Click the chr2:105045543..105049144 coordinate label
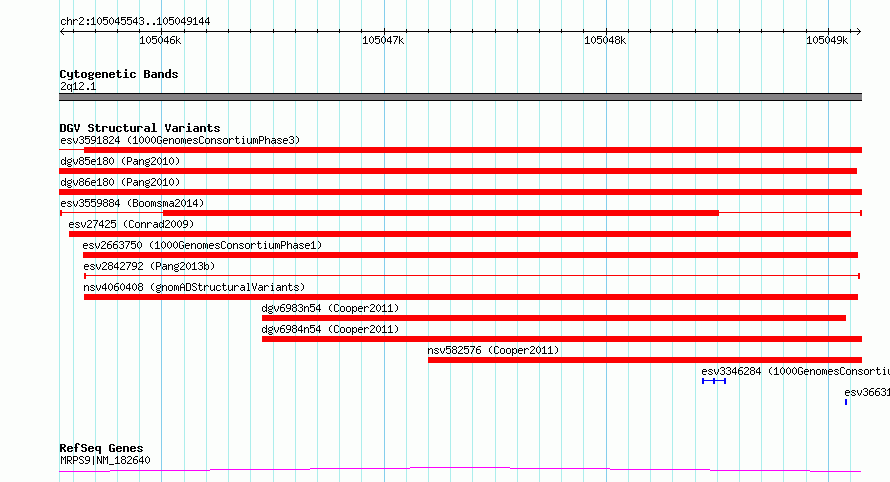The height and width of the screenshot is (482, 890). (x=135, y=21)
